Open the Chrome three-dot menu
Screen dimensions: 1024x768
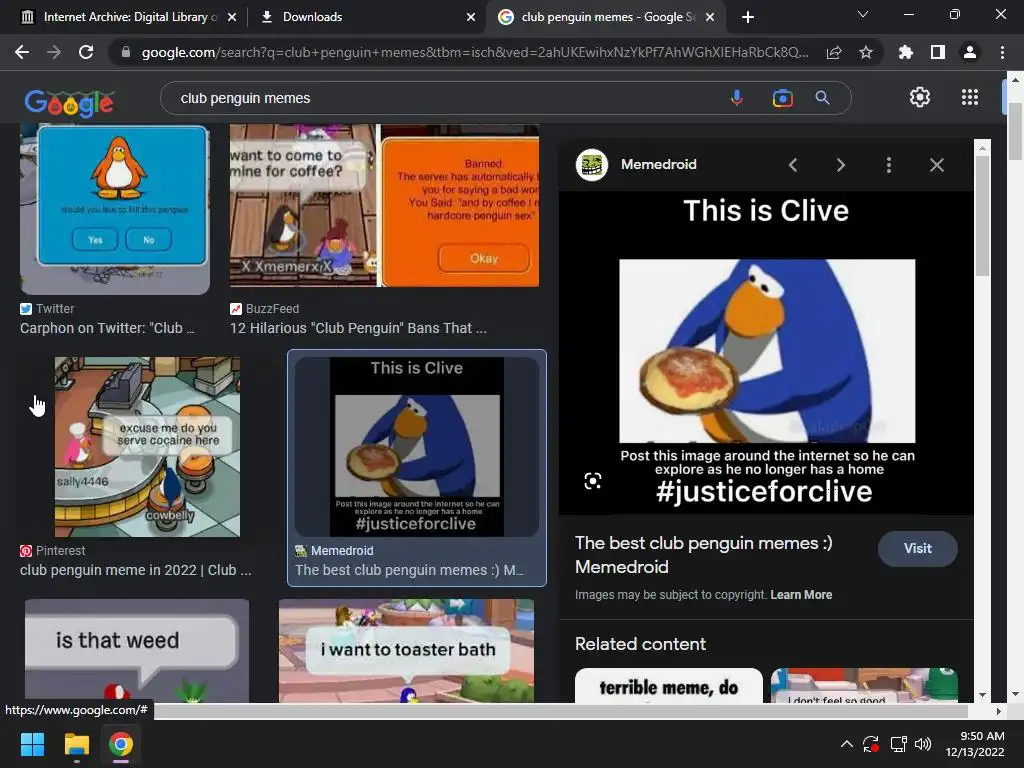coord(1002,52)
